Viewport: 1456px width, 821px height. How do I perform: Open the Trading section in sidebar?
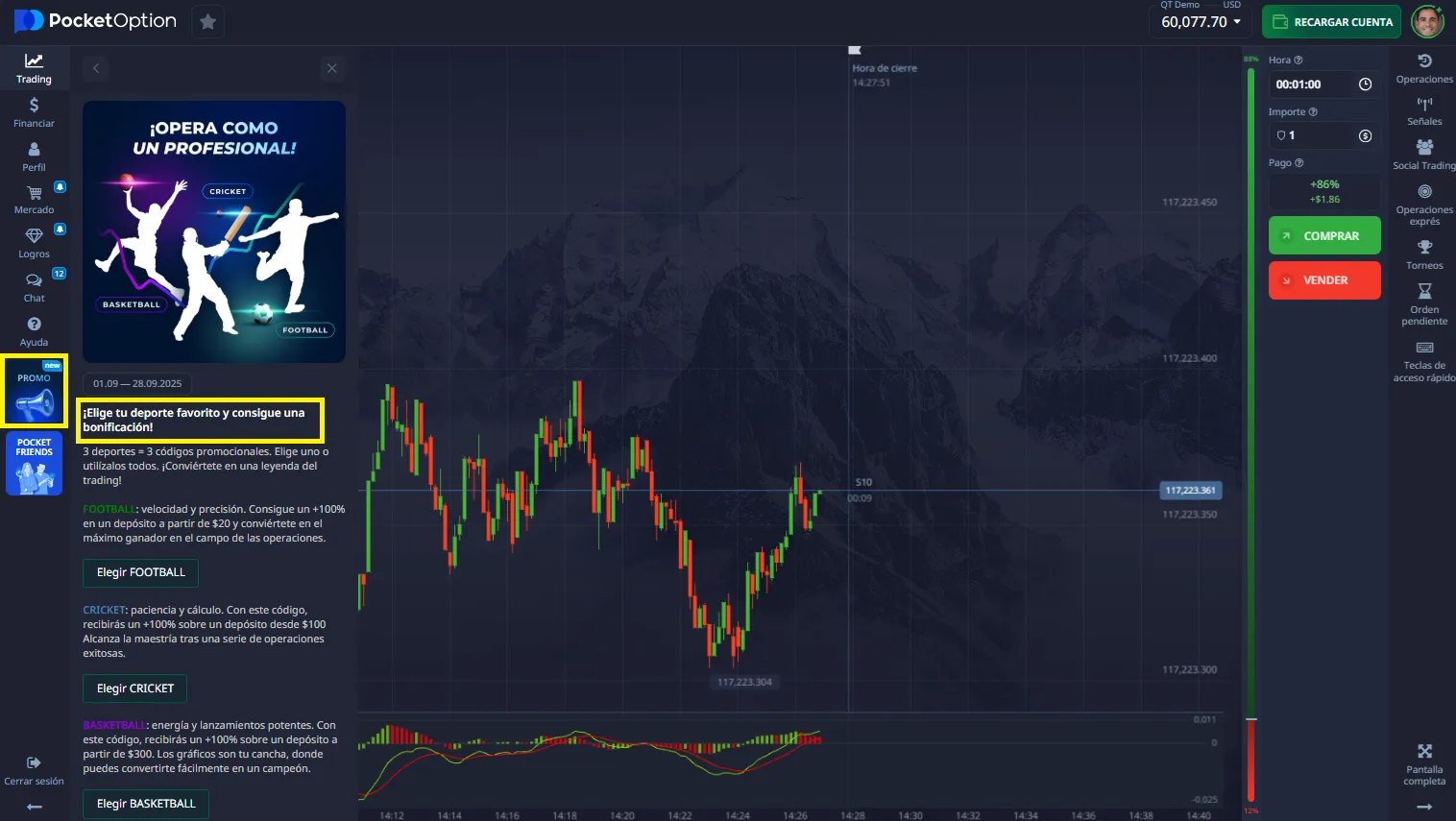click(x=34, y=68)
